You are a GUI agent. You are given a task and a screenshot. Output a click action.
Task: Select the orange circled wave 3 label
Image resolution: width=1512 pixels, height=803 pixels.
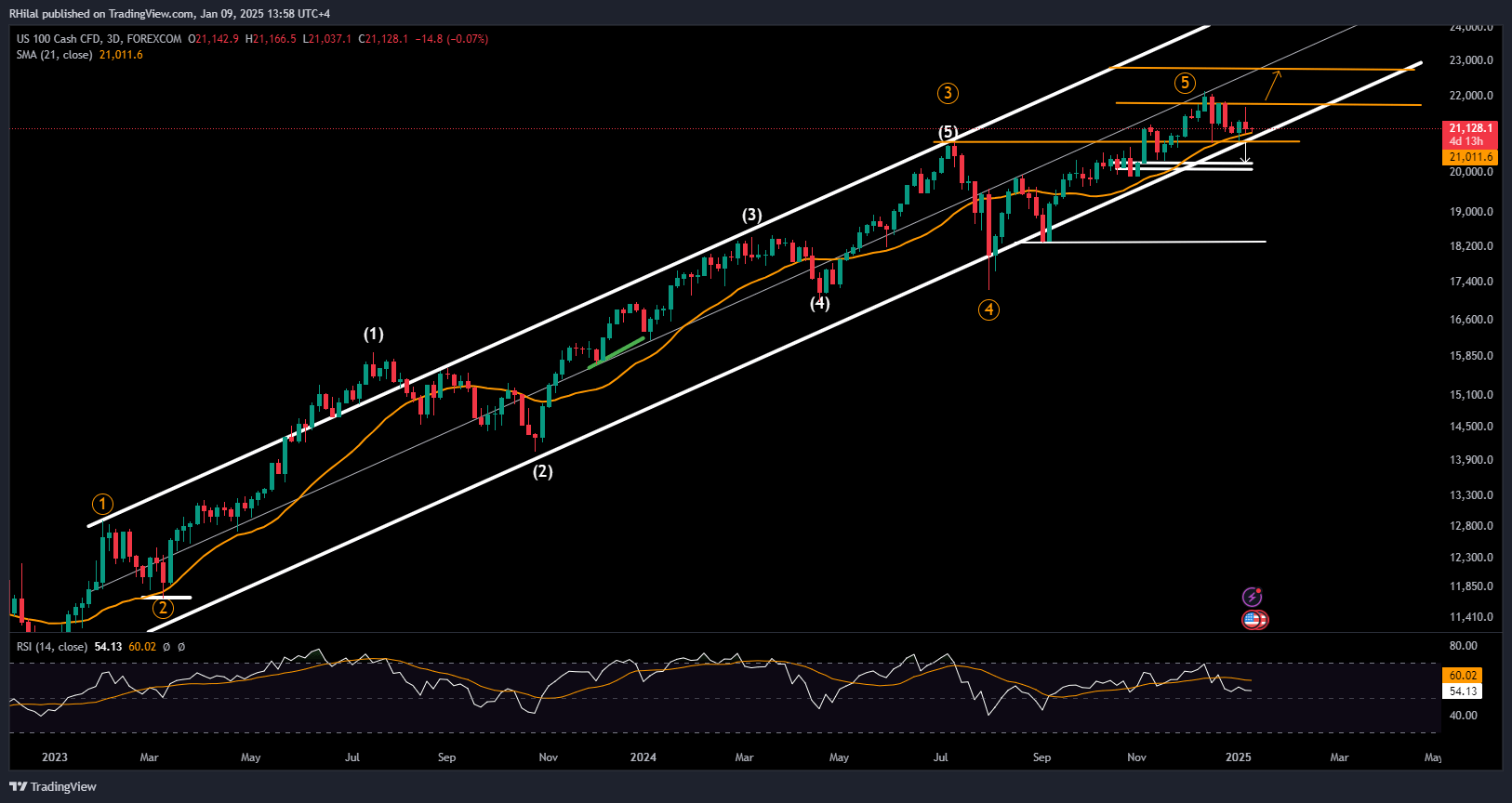pos(948,93)
